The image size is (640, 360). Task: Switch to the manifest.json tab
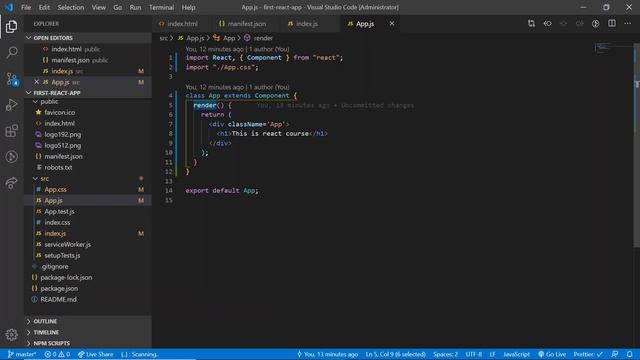pos(246,24)
